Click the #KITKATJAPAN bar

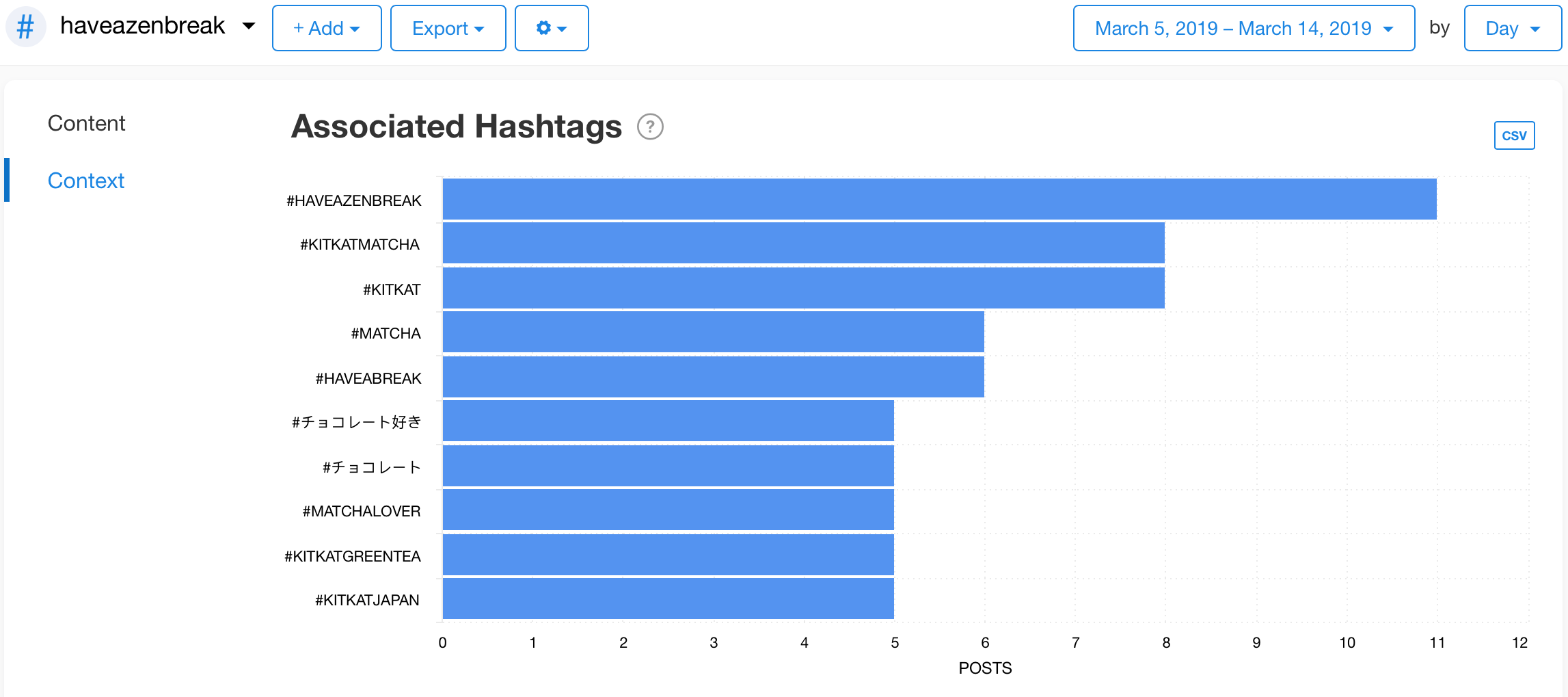668,599
